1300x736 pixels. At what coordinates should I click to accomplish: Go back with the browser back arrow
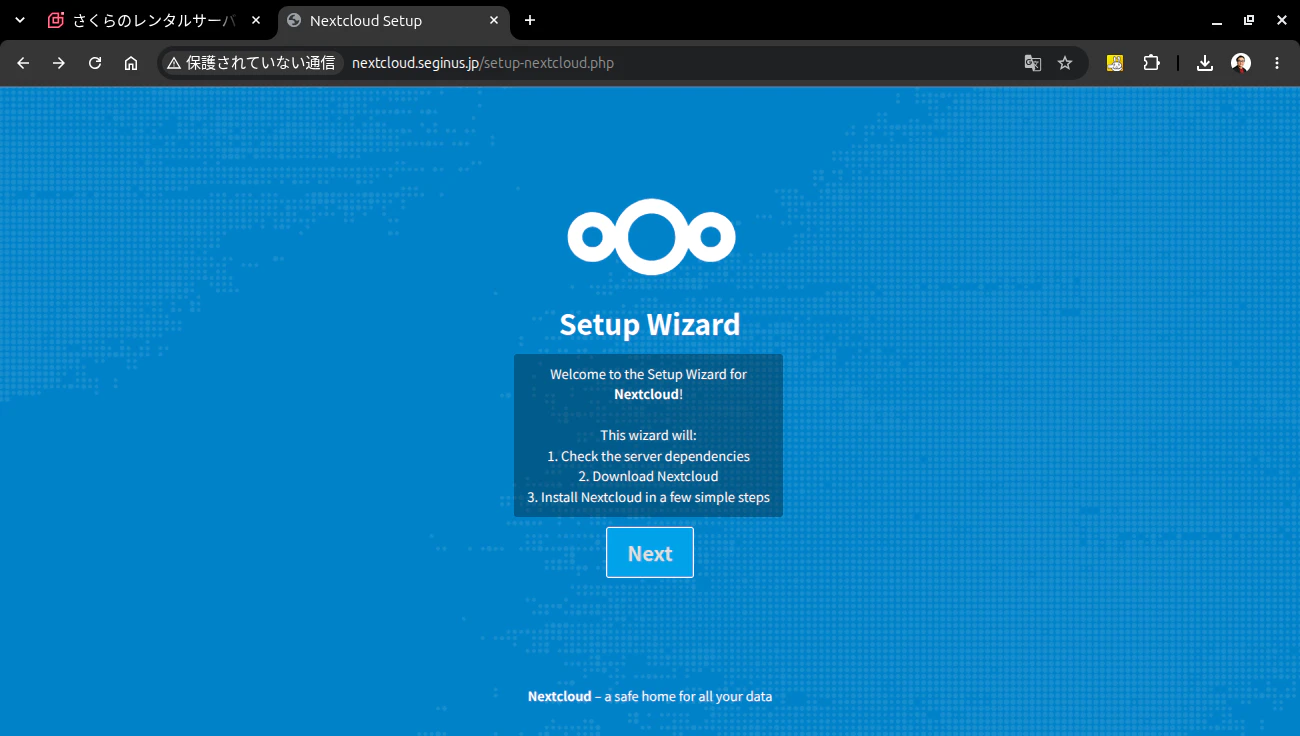pyautogui.click(x=23, y=63)
